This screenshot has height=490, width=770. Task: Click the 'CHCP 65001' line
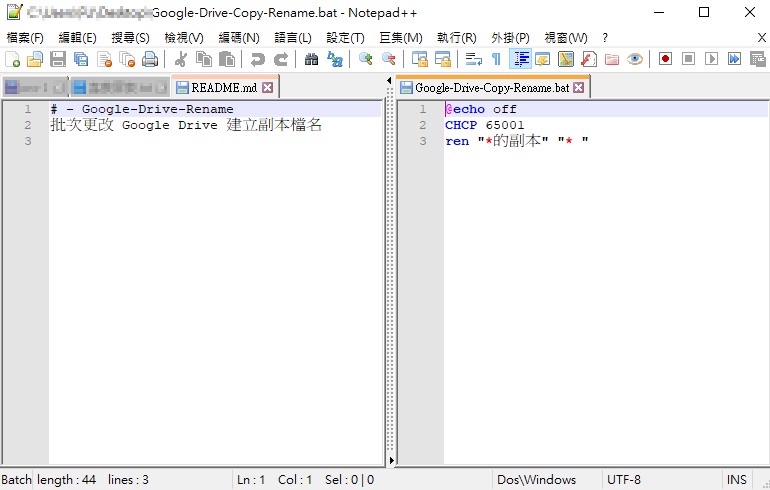[485, 125]
